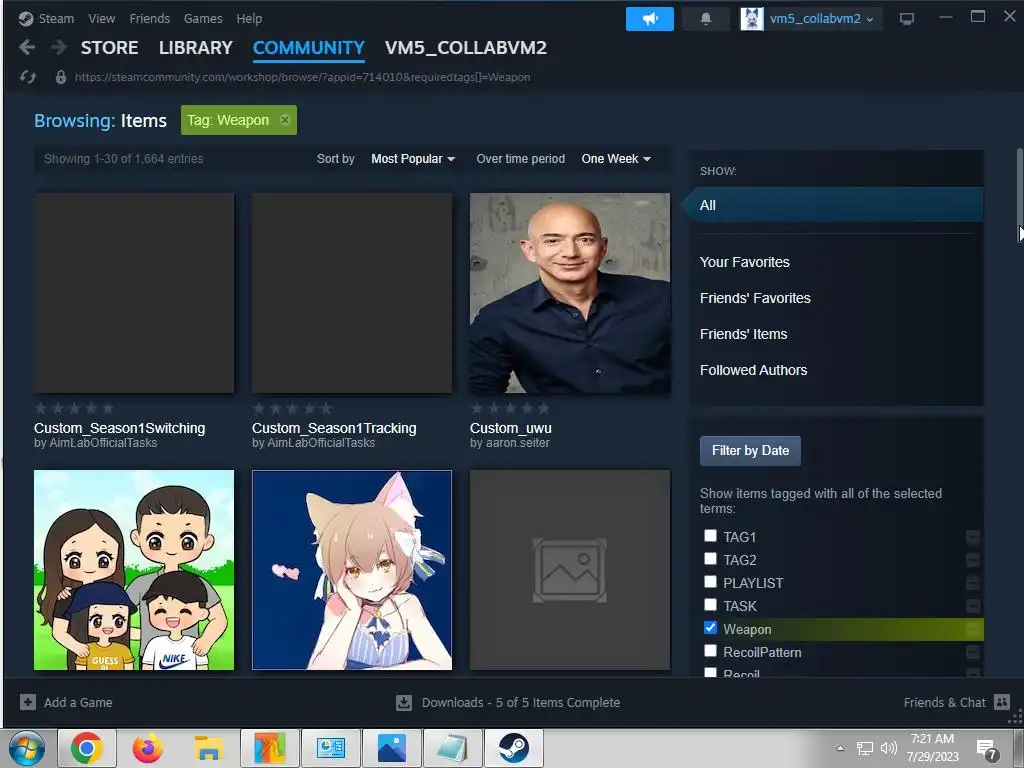Viewport: 1024px width, 768px height.
Task: Click the plus icon next to Add a Game
Action: coord(27,702)
